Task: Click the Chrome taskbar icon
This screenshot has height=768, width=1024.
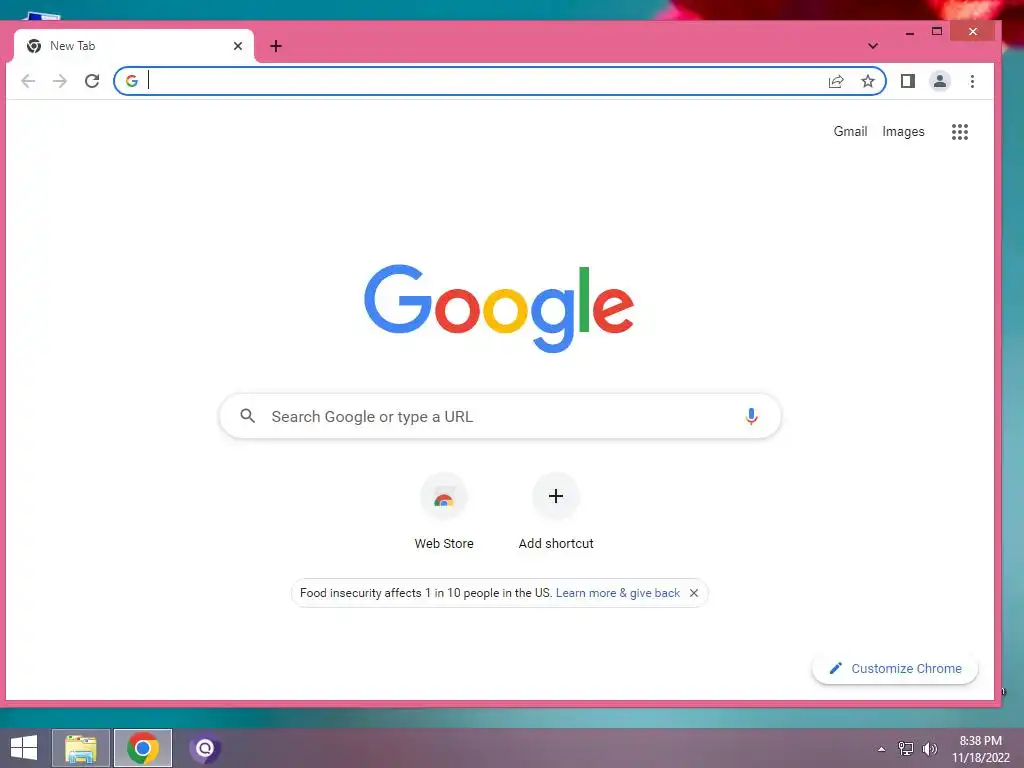Action: click(143, 748)
